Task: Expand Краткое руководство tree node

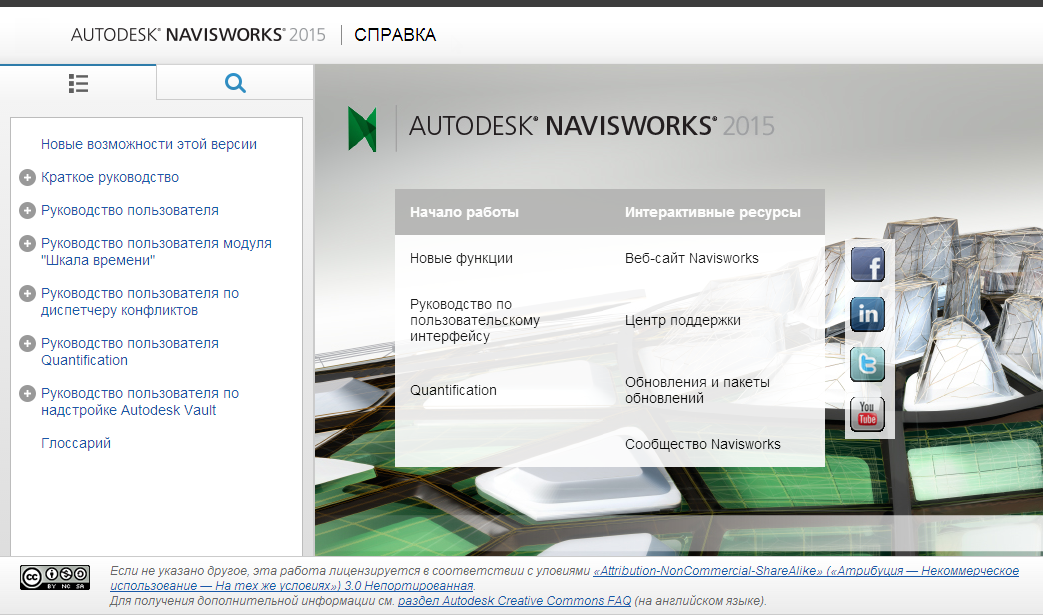Action: point(27,178)
